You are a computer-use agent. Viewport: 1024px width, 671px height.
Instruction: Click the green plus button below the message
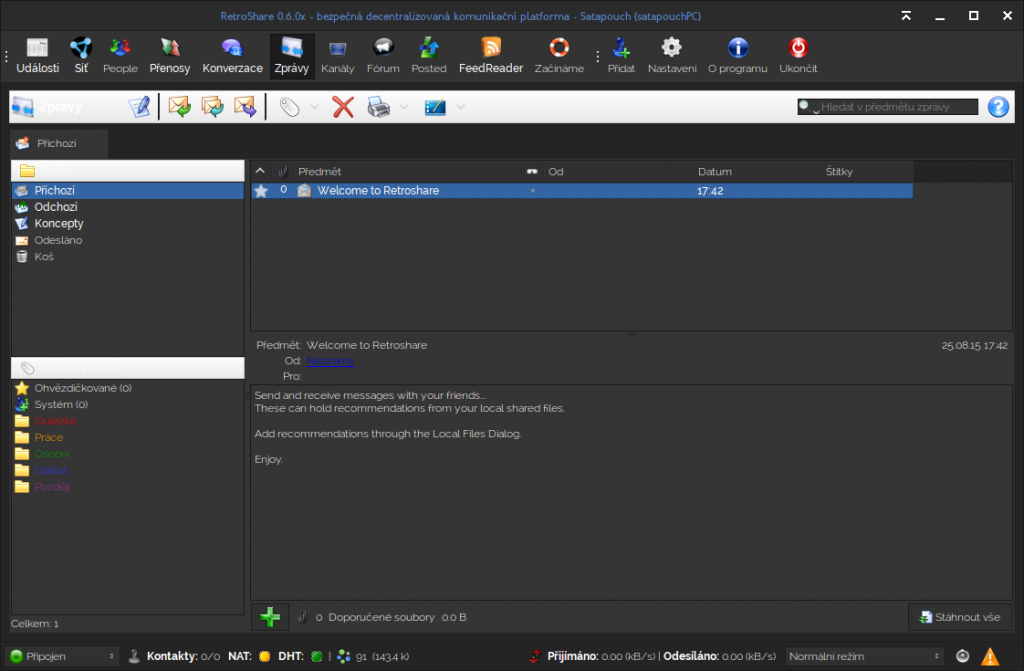coord(270,617)
